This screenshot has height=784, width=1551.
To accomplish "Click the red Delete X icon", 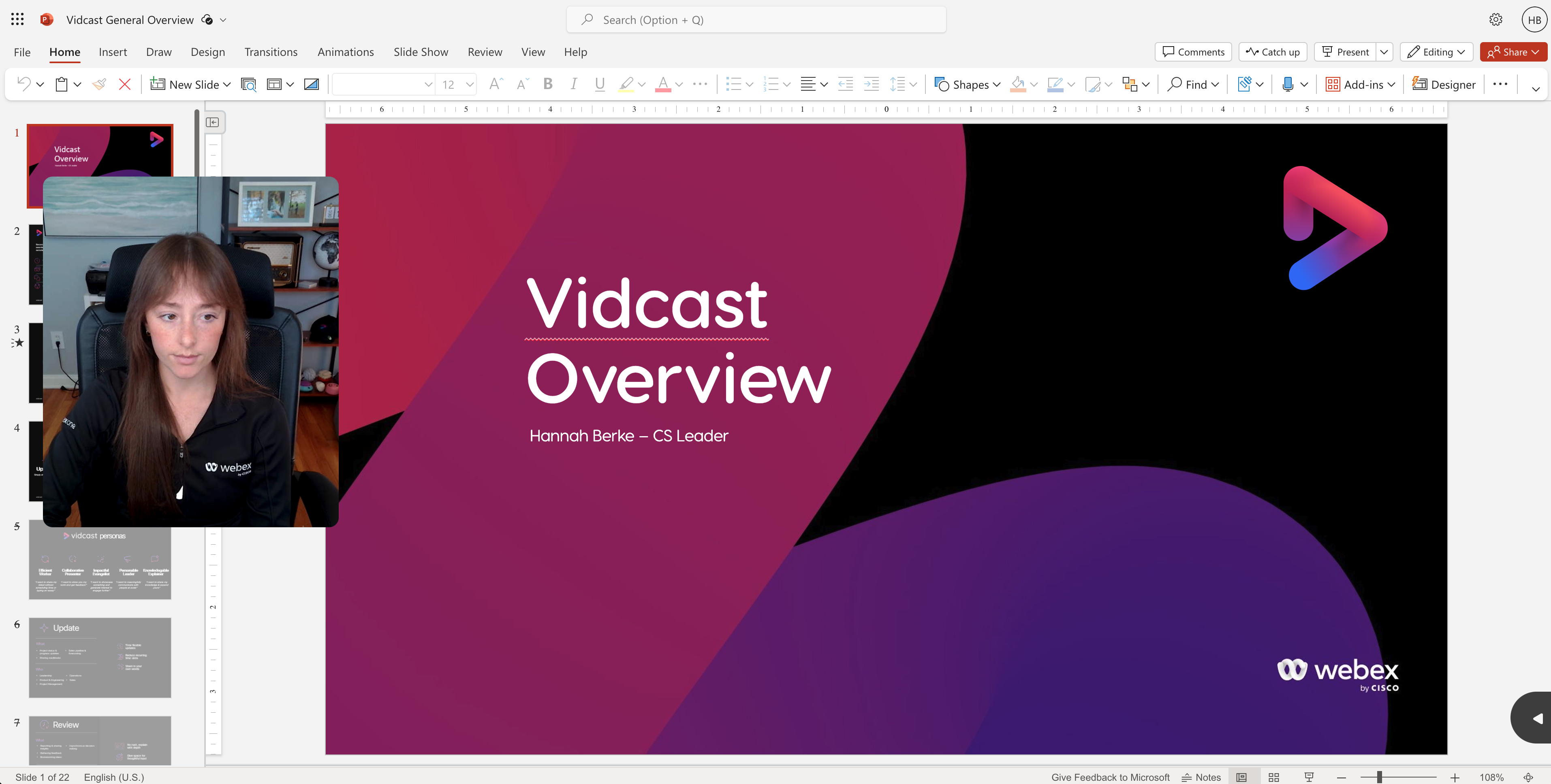I will [125, 84].
